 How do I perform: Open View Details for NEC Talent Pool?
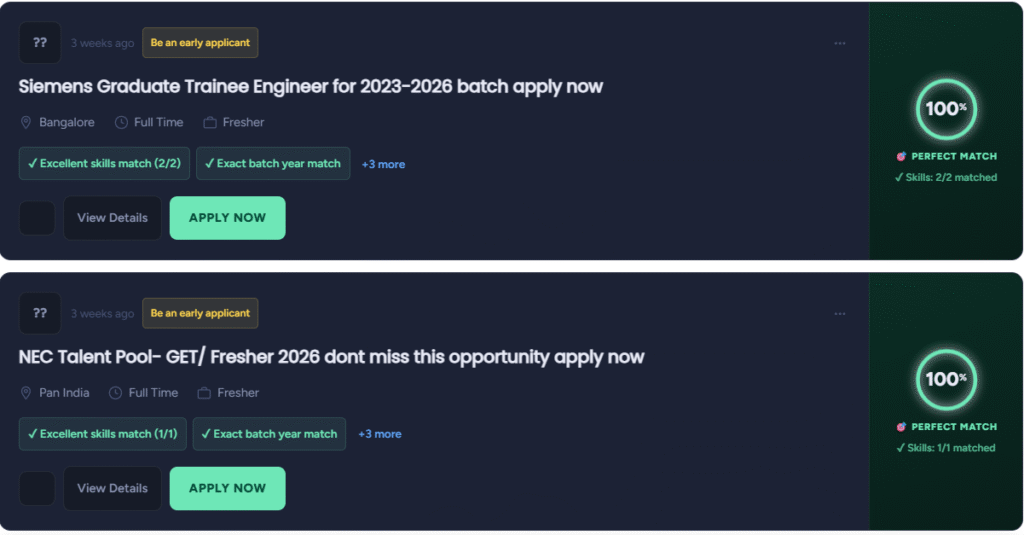click(x=112, y=488)
